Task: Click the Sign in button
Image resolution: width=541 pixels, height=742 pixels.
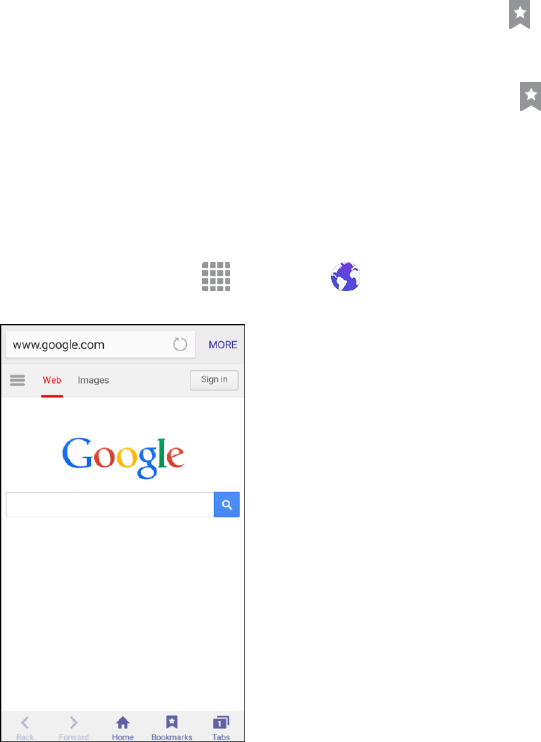Action: click(214, 380)
